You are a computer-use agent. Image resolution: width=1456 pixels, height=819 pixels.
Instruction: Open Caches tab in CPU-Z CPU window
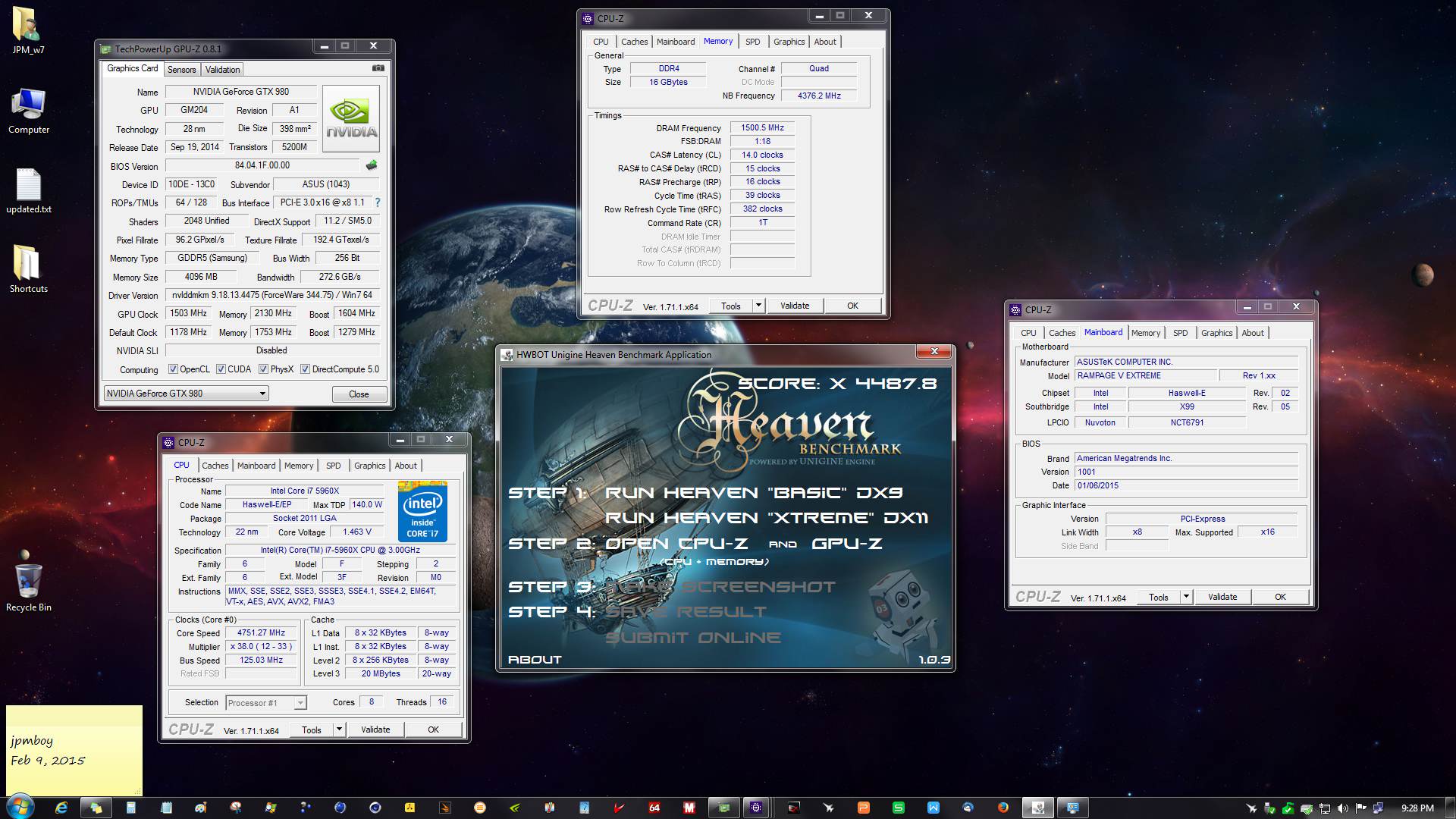(215, 466)
